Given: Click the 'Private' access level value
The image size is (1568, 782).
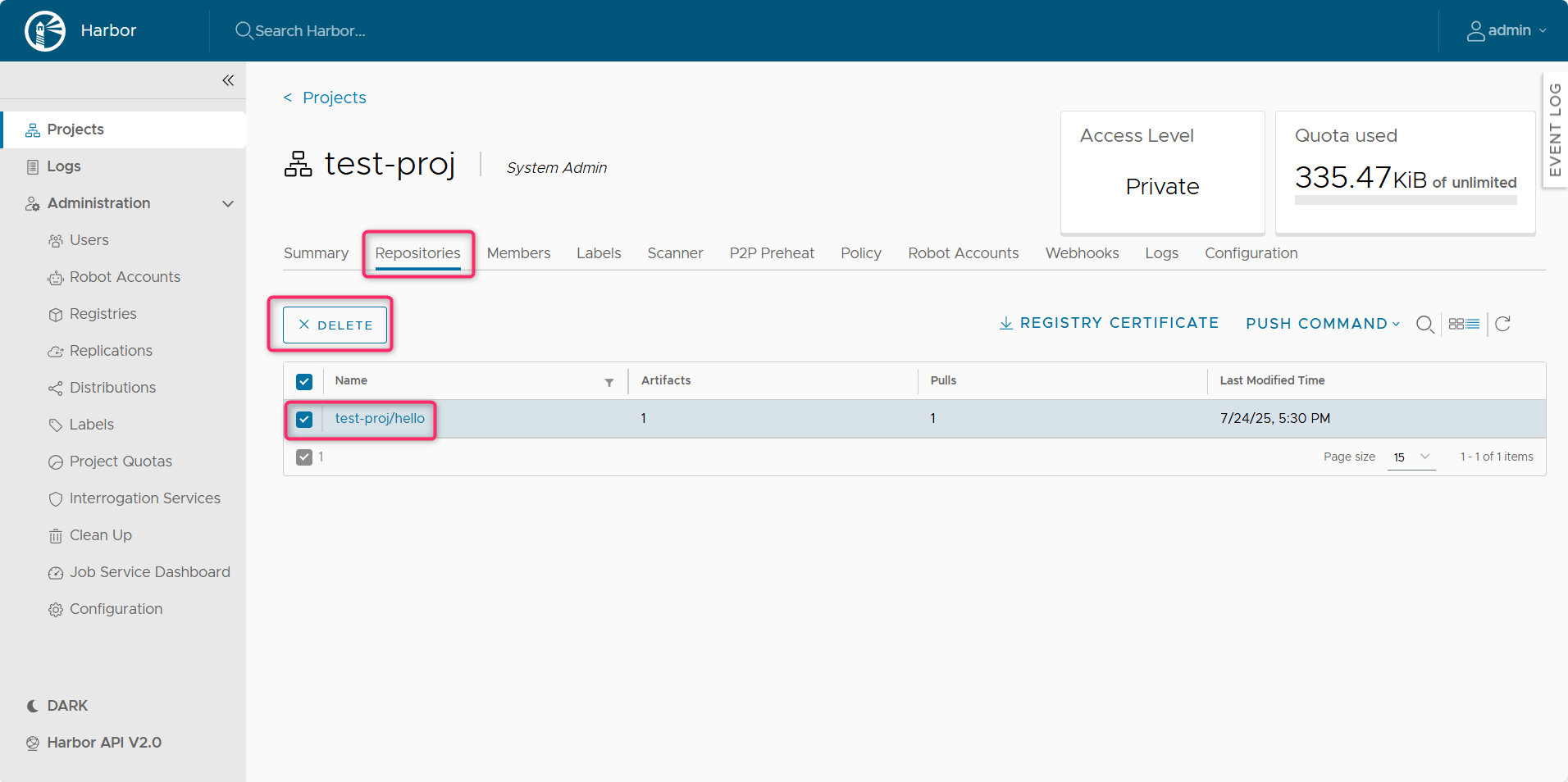Looking at the screenshot, I should pos(1162,187).
